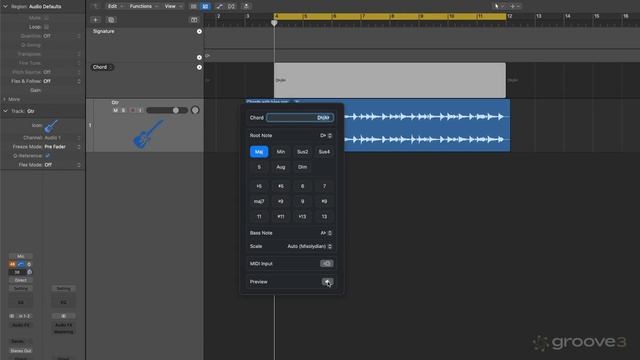Click the Signature track add button
This screenshot has width=640, height=360.
click(x=199, y=31)
